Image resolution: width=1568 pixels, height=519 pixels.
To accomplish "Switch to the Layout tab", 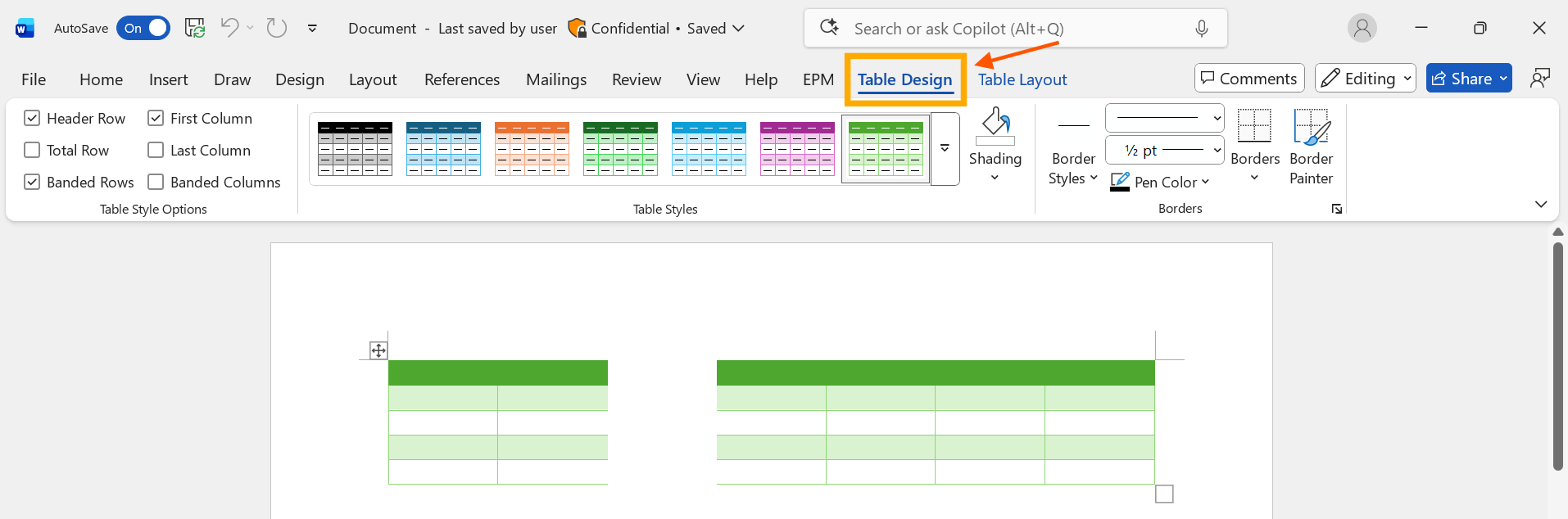I will coord(373,79).
